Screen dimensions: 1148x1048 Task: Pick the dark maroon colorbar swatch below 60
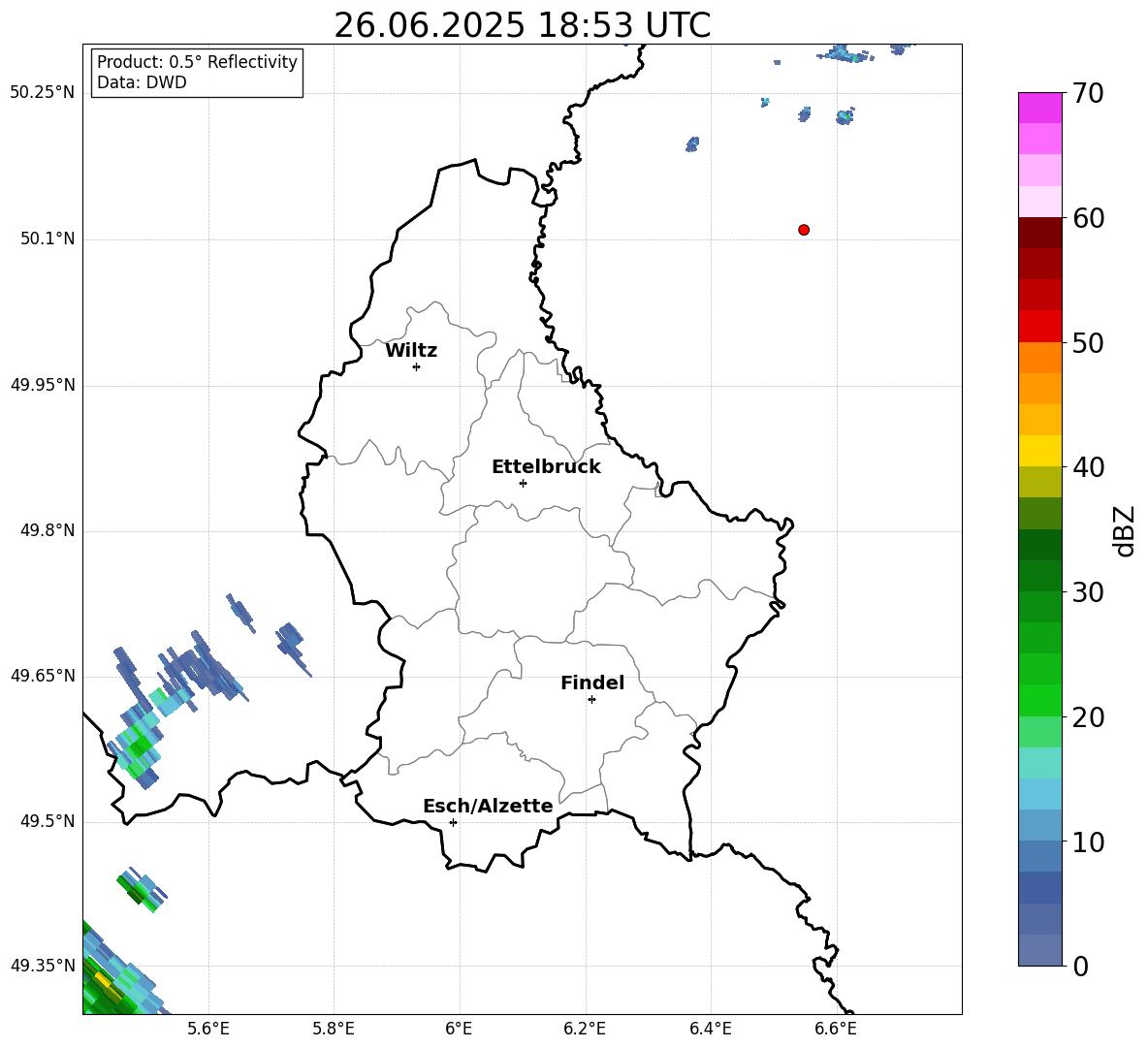1039,233
